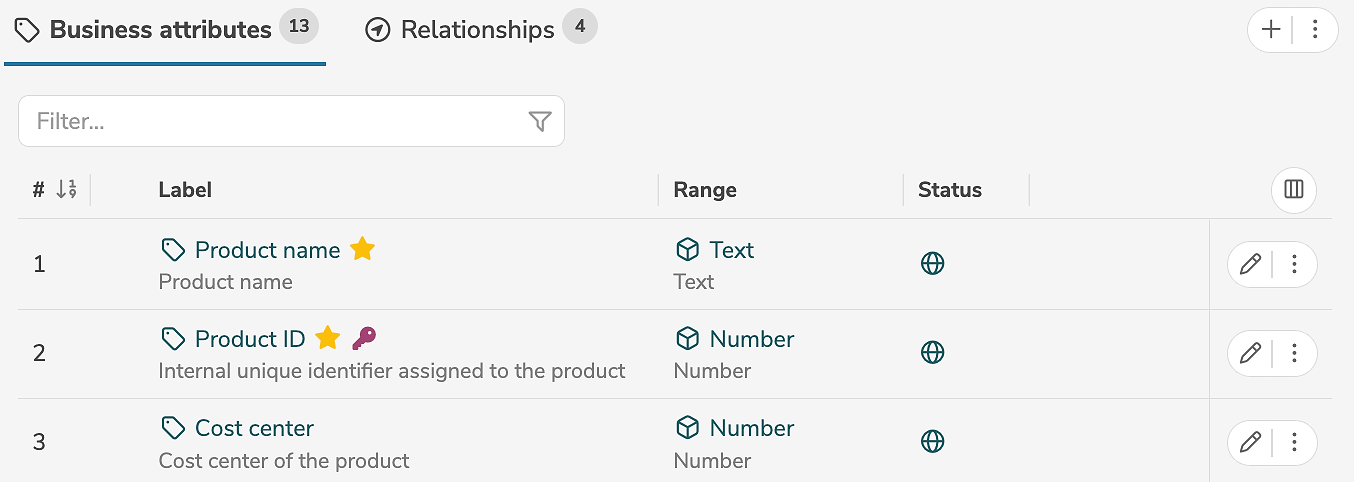Click the Filter text input field
1354x482 pixels.
pyautogui.click(x=270, y=121)
